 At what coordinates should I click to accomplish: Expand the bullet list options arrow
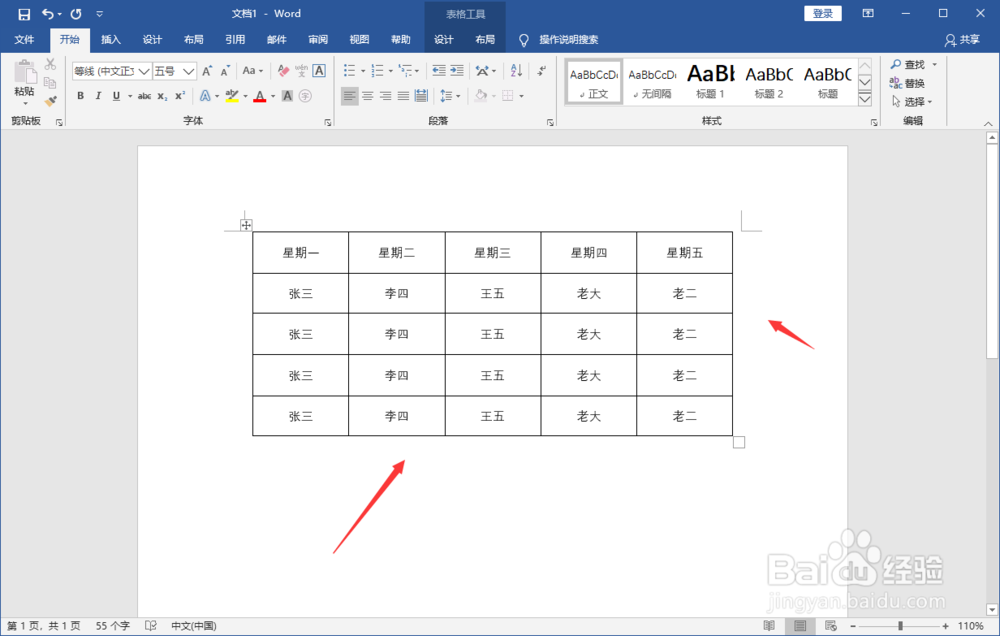[362, 69]
